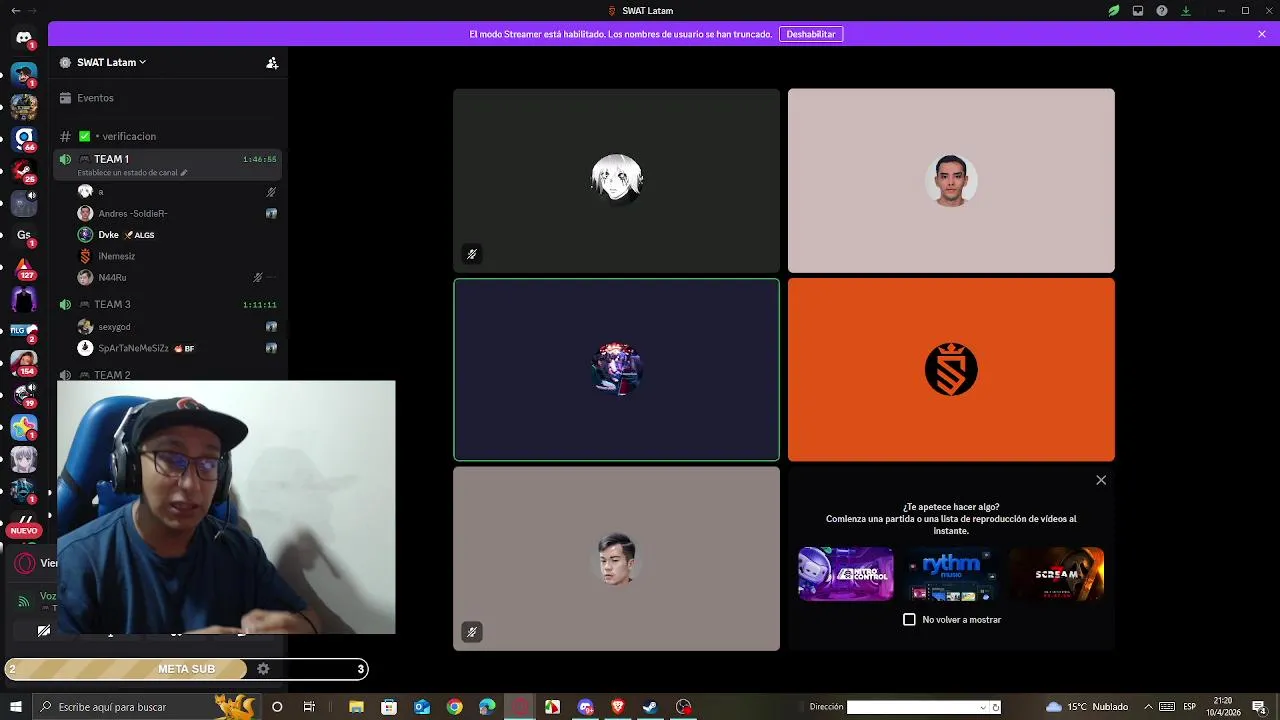Click Deshabilitar to disable Streamer mode

[x=811, y=34]
